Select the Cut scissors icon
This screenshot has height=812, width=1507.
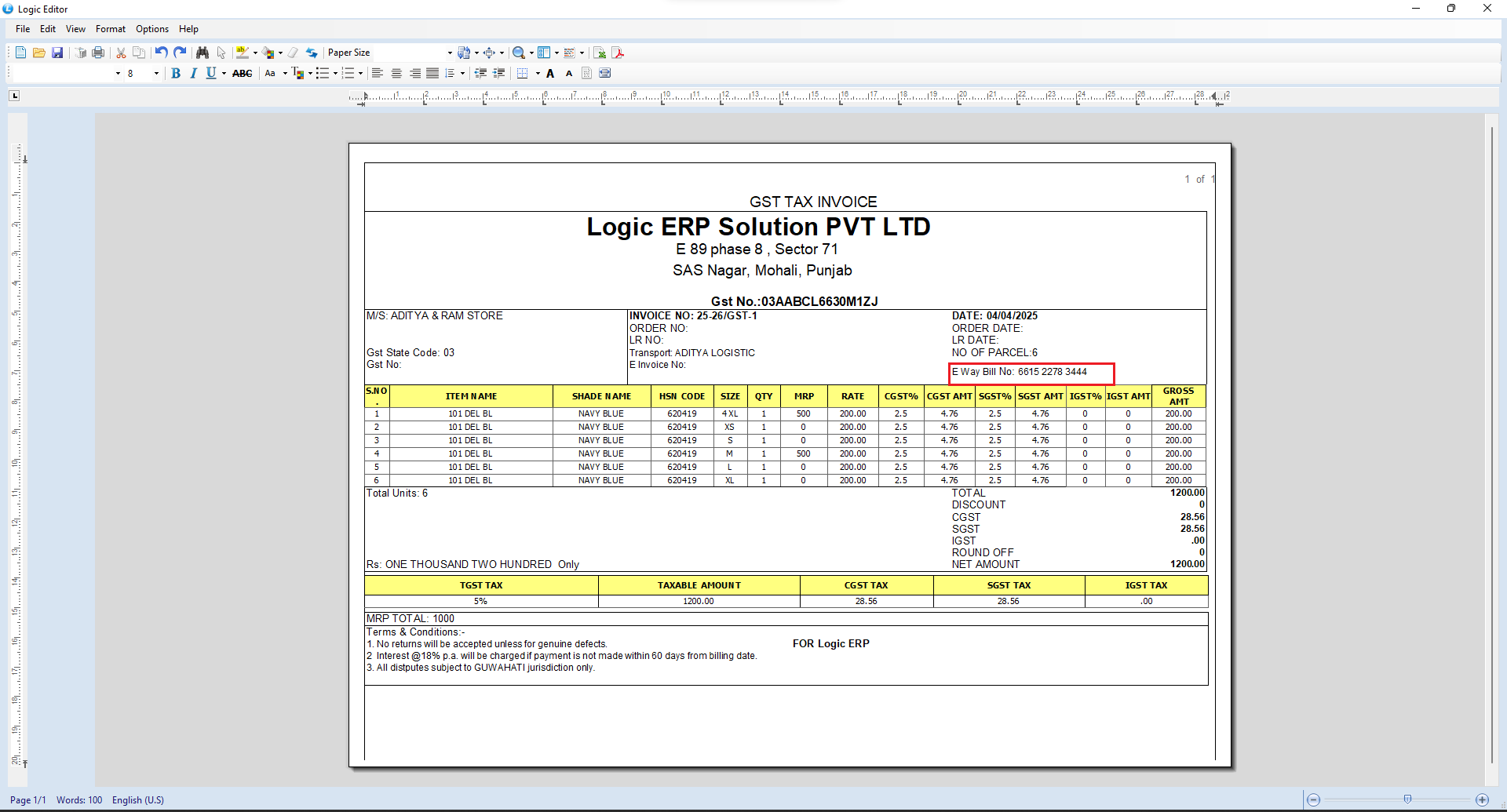[121, 53]
